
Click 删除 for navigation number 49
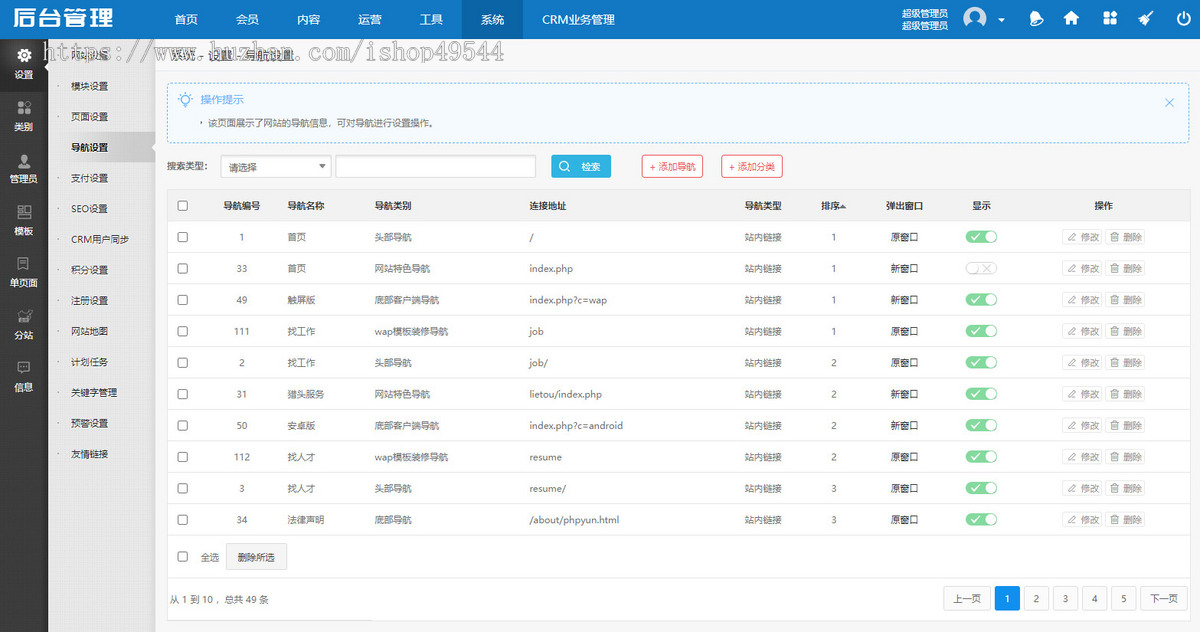[1125, 300]
